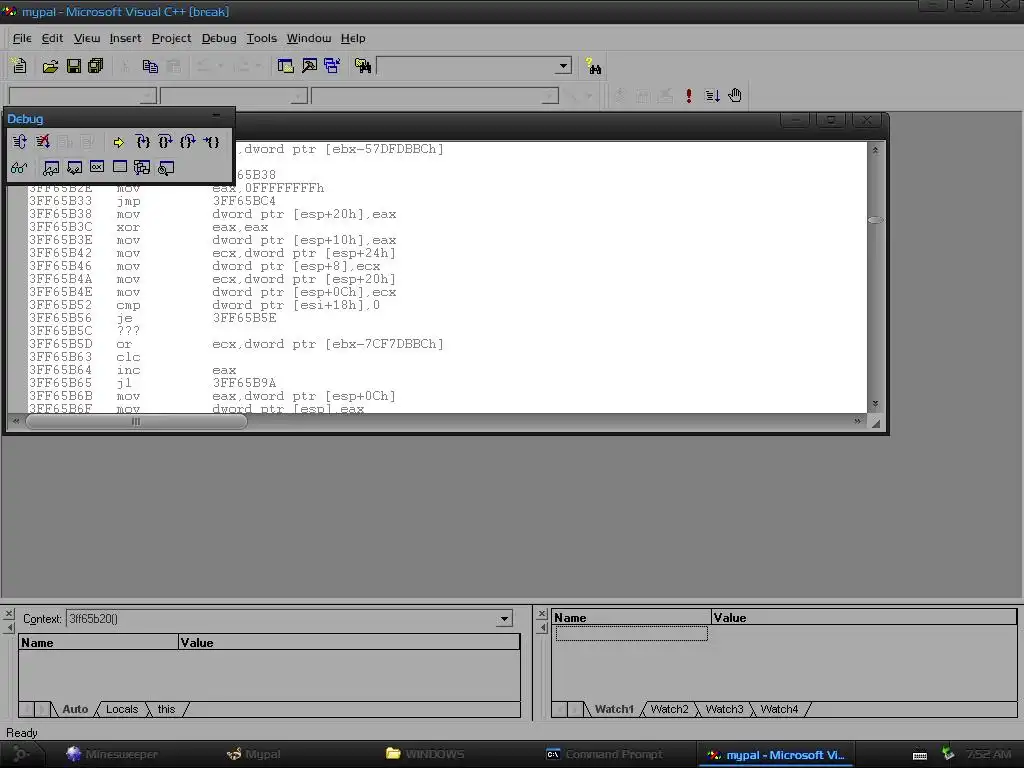Click Restart icon in Debug toolbar
The height and width of the screenshot is (768, 1024).
tap(20, 142)
